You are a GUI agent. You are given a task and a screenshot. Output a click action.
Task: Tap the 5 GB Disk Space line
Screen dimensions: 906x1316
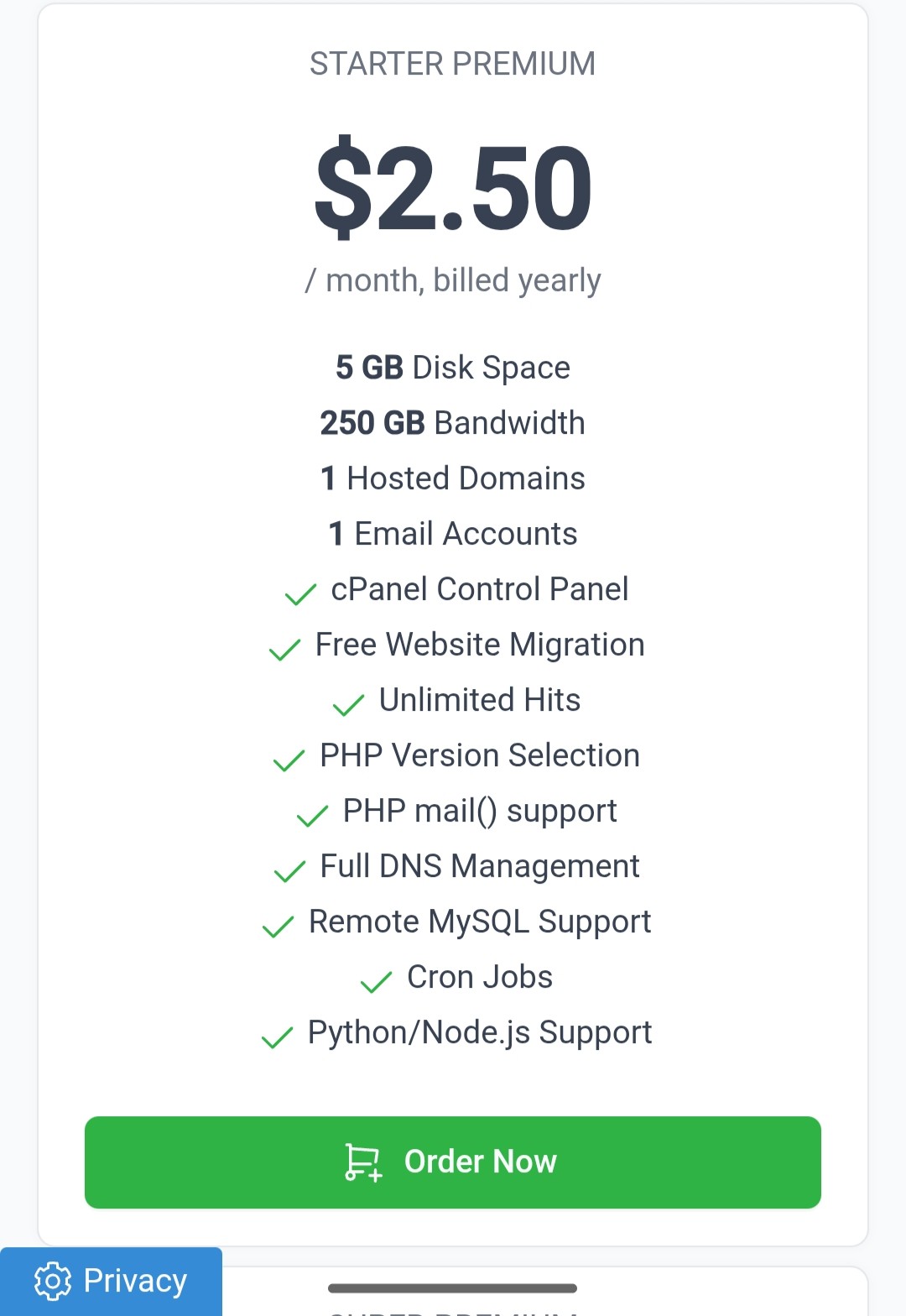453,368
